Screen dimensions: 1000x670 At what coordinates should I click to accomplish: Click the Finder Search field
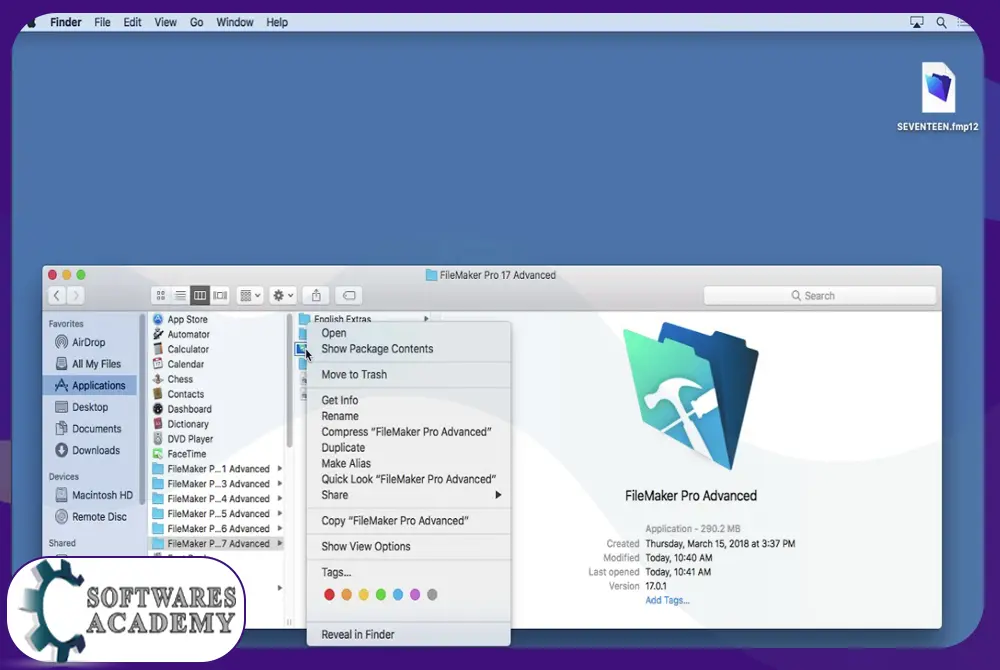tap(820, 296)
